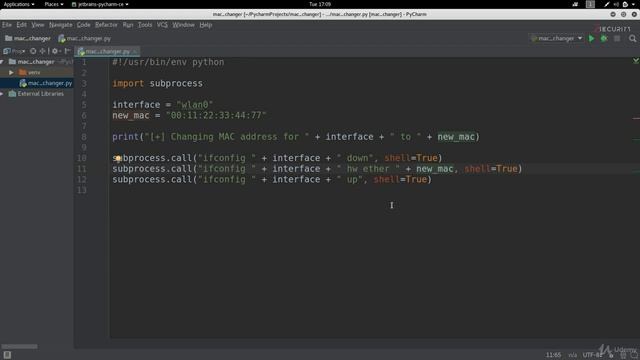
Task: Click mac_changer.py breadcrumb in navigation bar
Action: 84,38
